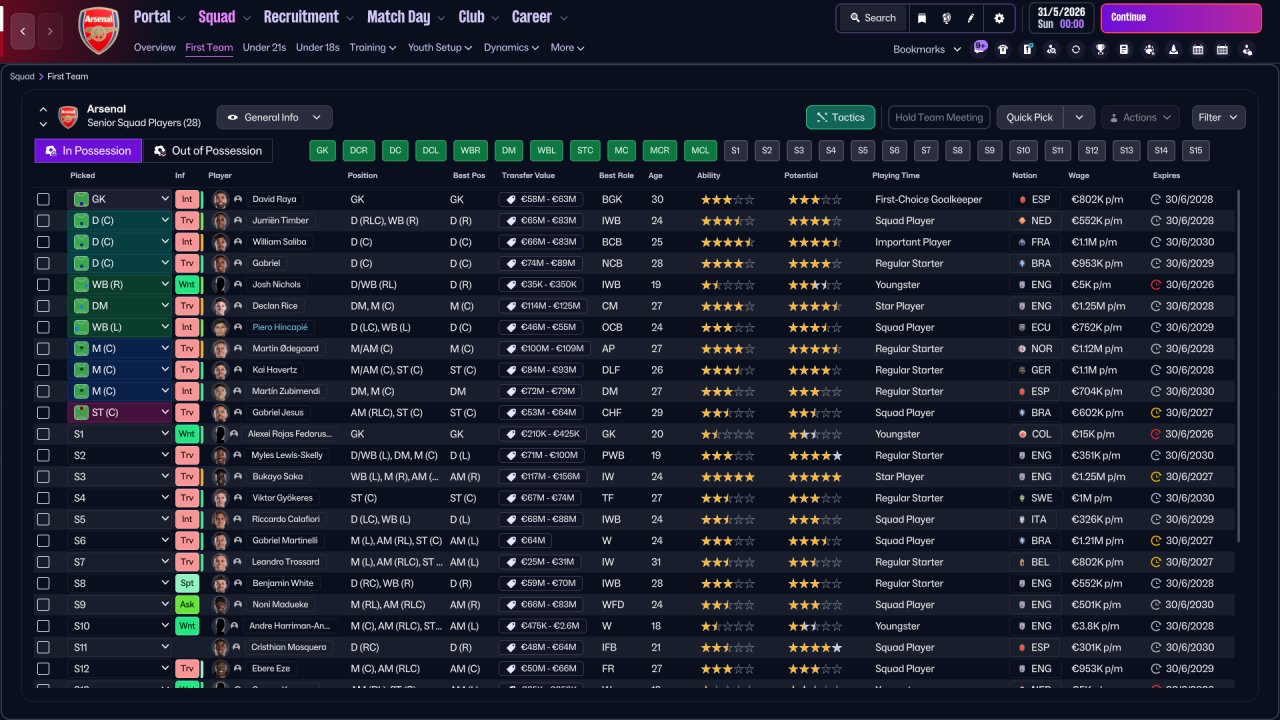Open the globe world icon in top bar
The width and height of the screenshot is (1280, 720).
pyautogui.click(x=946, y=18)
